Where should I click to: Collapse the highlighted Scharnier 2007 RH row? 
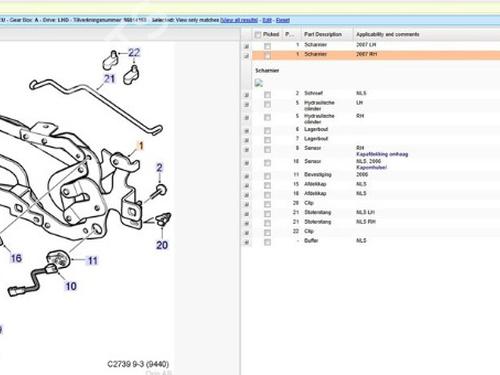[x=246, y=56]
